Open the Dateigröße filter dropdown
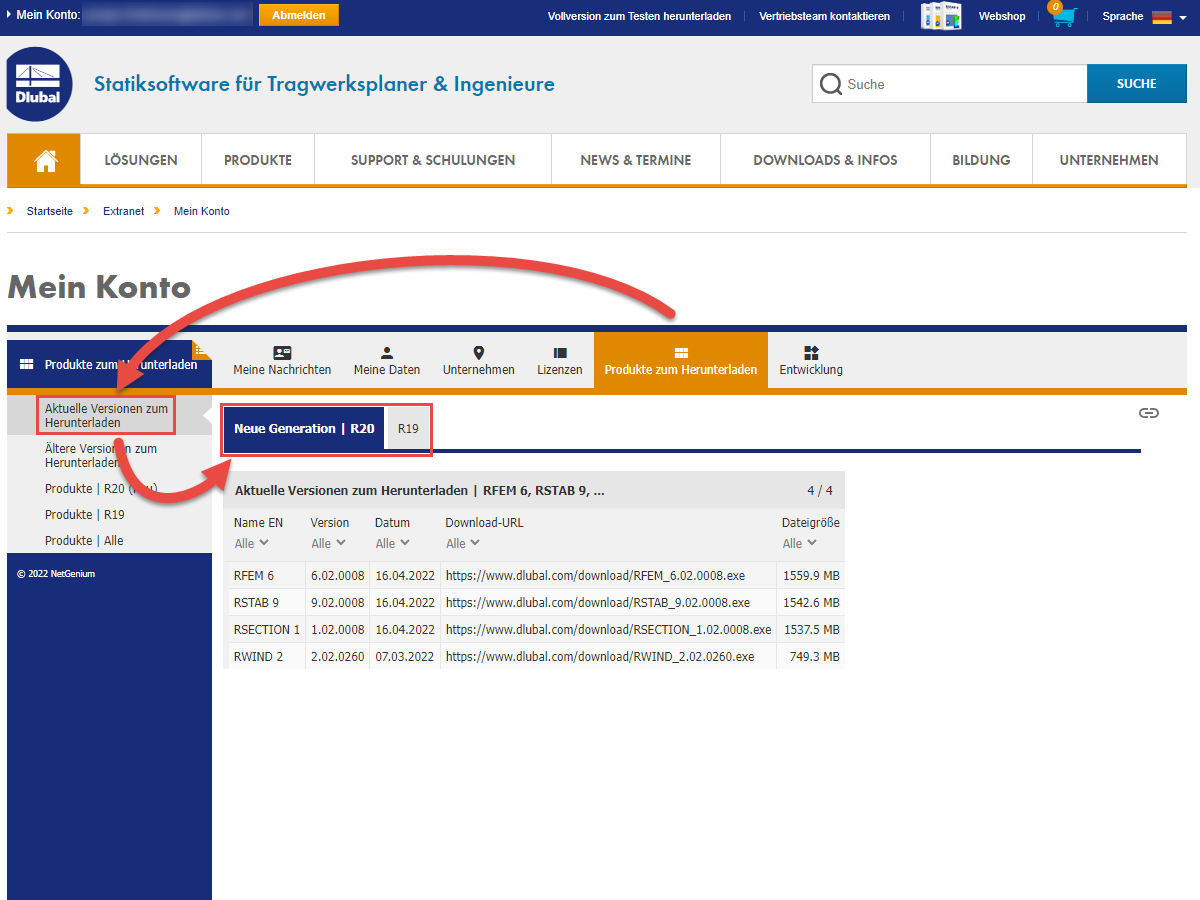 [799, 544]
